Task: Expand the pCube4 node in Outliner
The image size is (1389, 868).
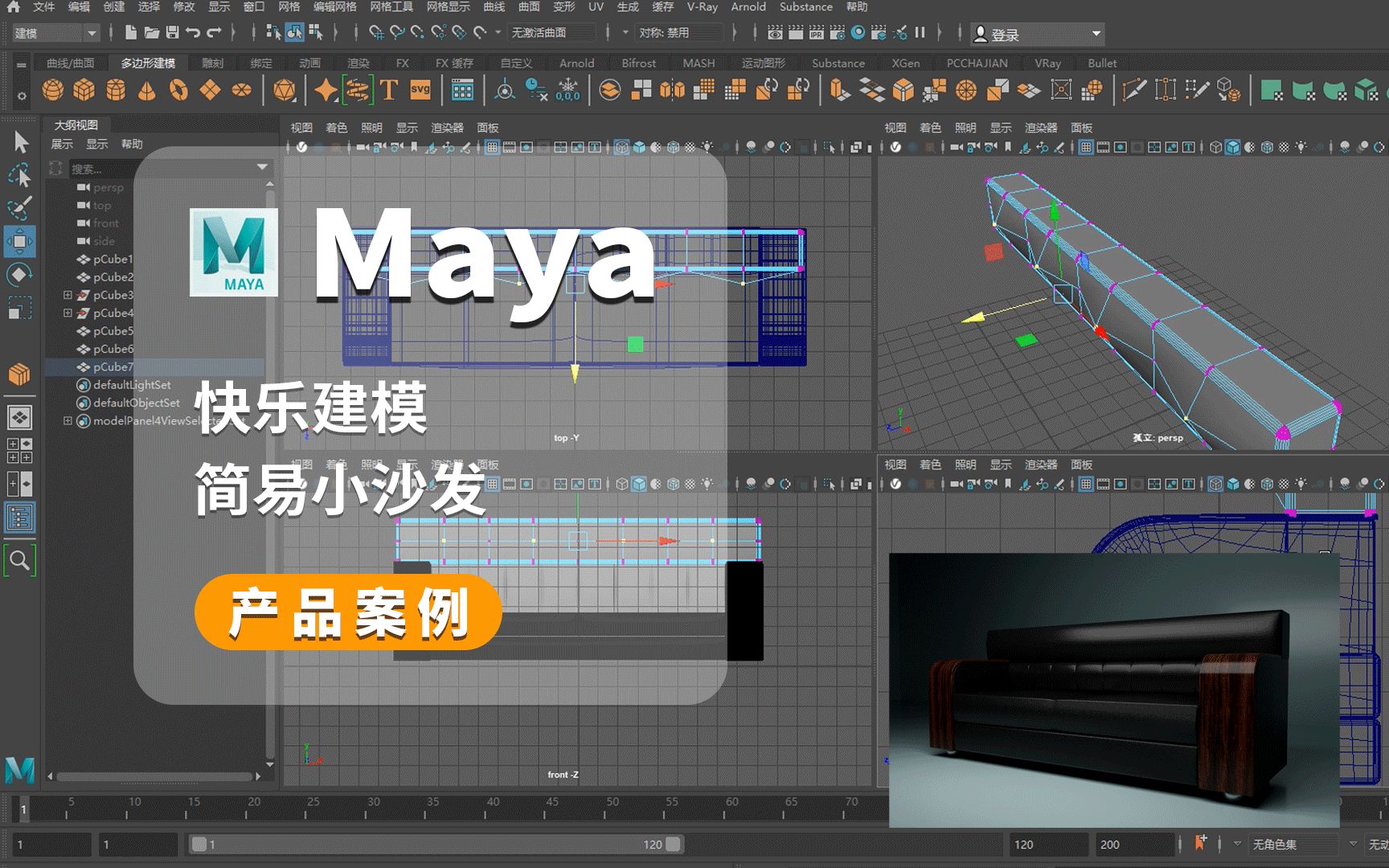Action: click(x=68, y=313)
